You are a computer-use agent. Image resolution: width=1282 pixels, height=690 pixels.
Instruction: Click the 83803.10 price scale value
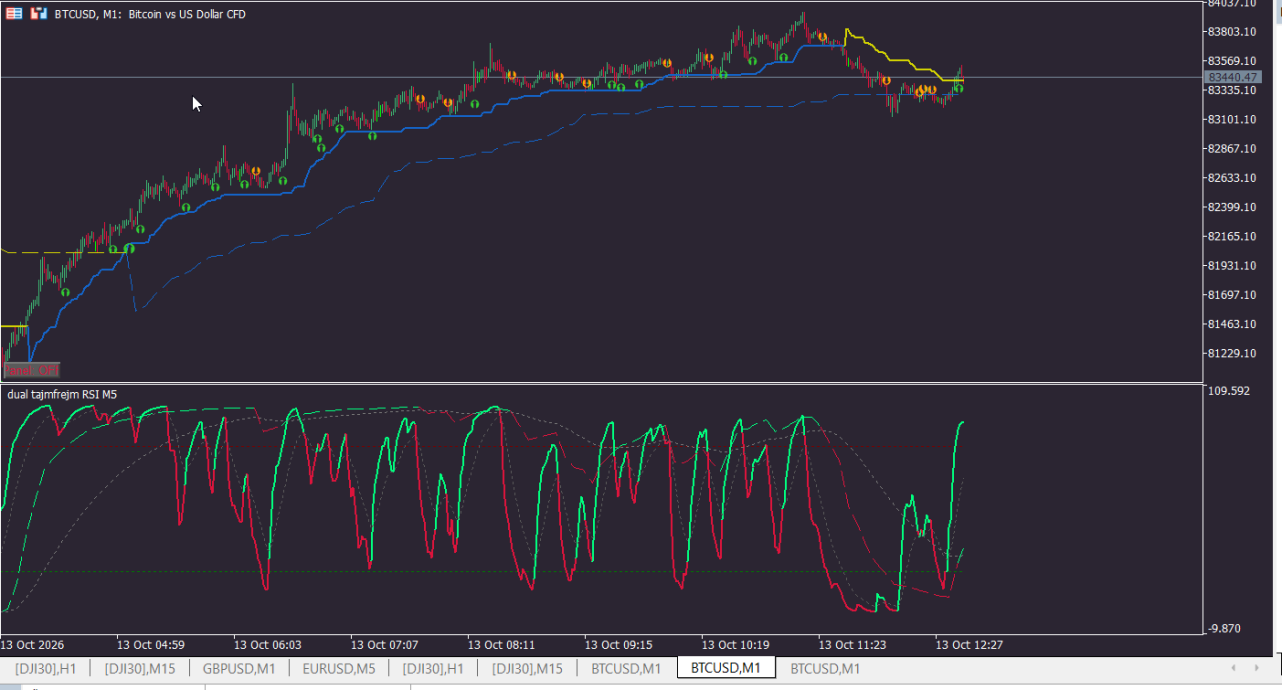coord(1232,32)
